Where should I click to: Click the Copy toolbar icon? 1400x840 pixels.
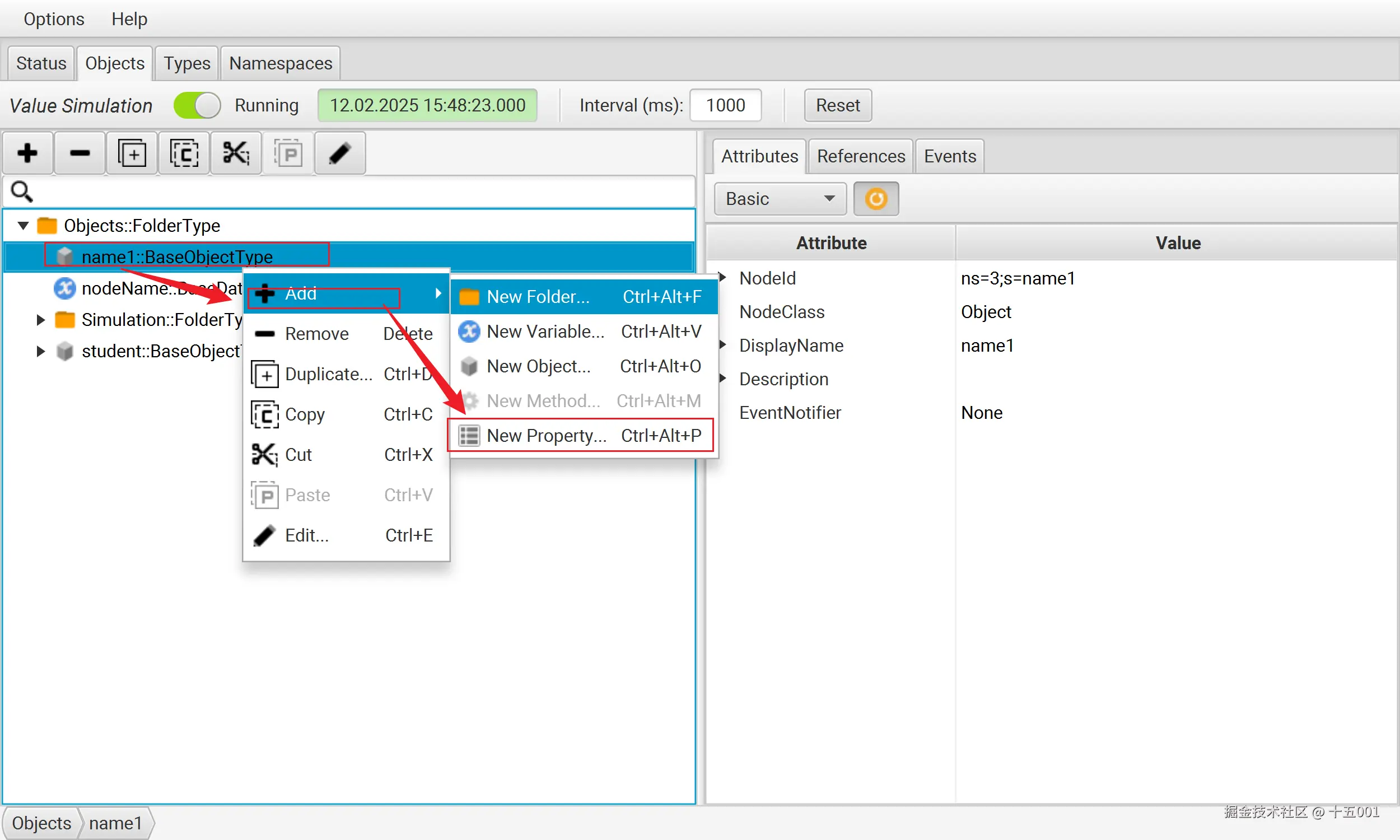pos(184,153)
